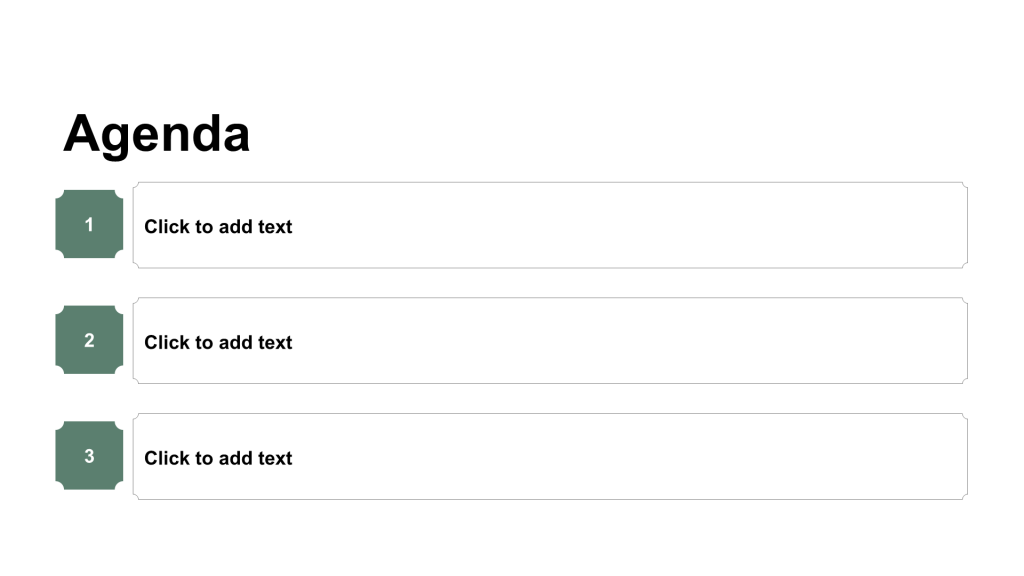Click the empty middle of the first agenda box
Image resolution: width=1024 pixels, height=576 pixels.
coord(600,226)
